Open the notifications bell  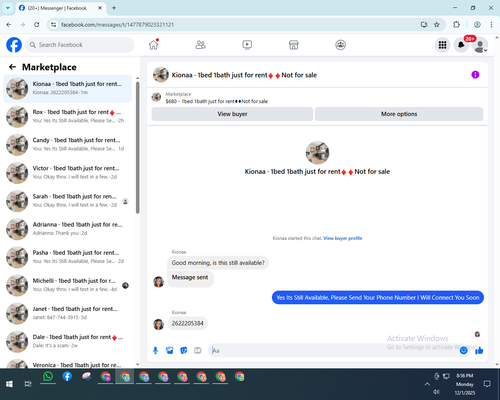tap(461, 45)
